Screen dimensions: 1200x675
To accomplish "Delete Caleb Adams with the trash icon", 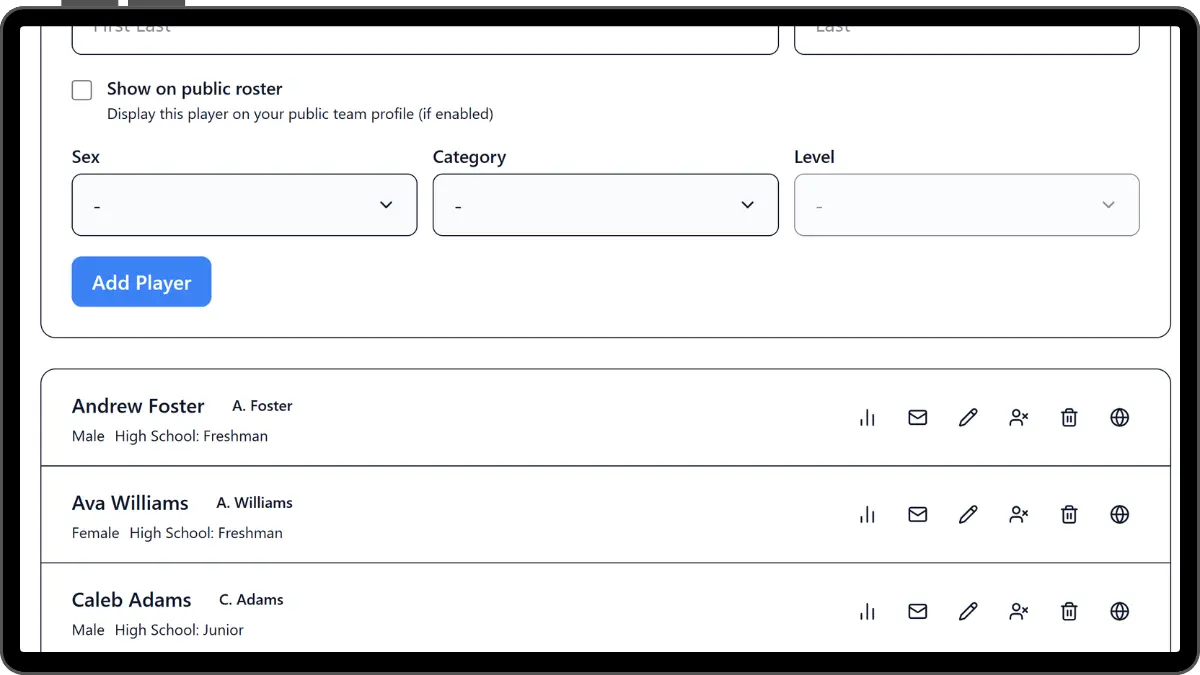I will click(x=1068, y=611).
